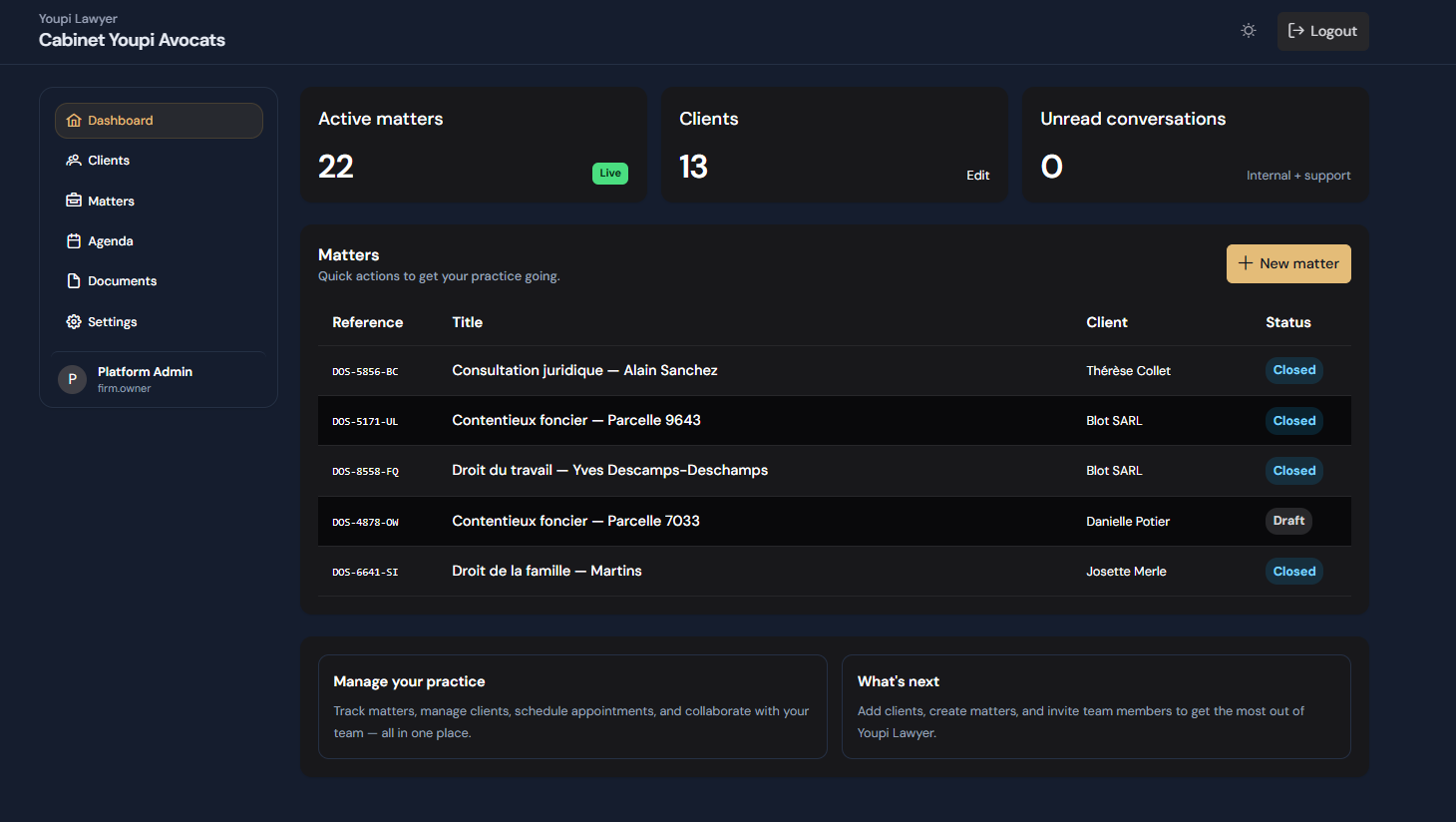This screenshot has height=822, width=1456.
Task: Click the Clients people icon
Action: (x=74, y=161)
